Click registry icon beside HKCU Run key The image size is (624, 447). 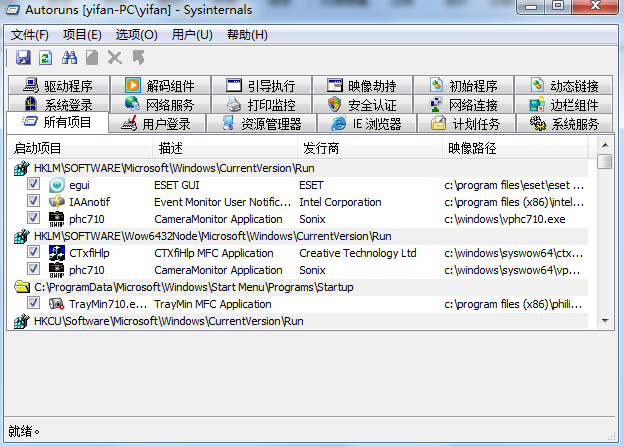(22, 321)
